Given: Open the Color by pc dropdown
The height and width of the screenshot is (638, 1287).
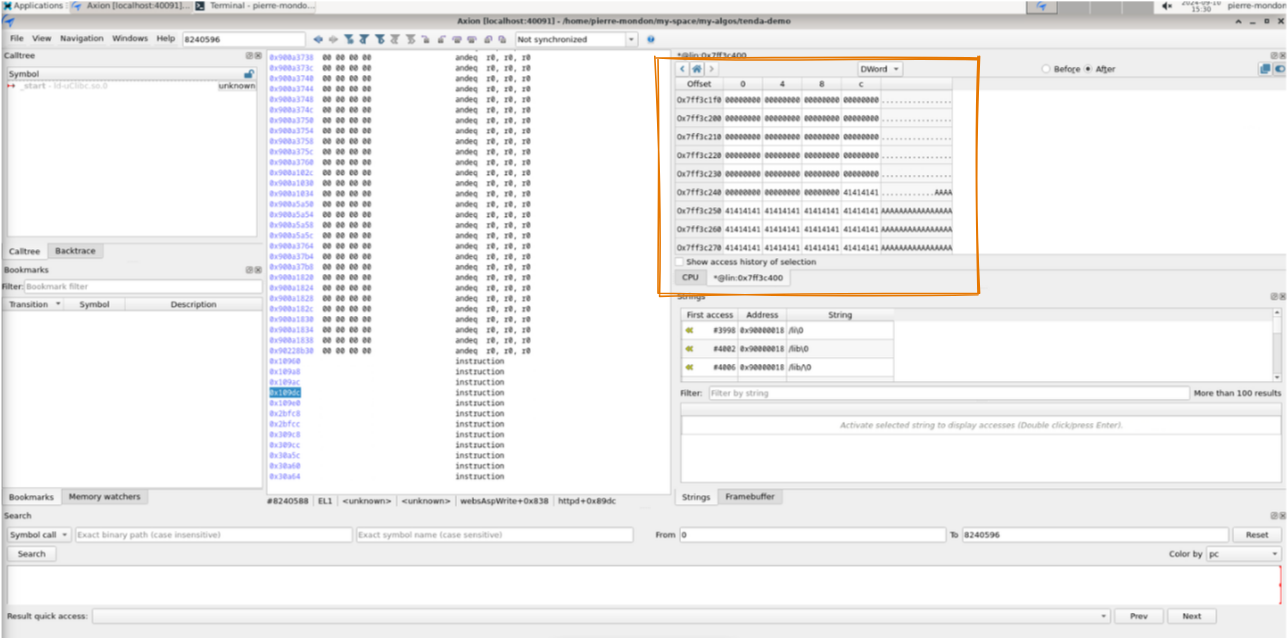Looking at the screenshot, I should coord(1243,554).
